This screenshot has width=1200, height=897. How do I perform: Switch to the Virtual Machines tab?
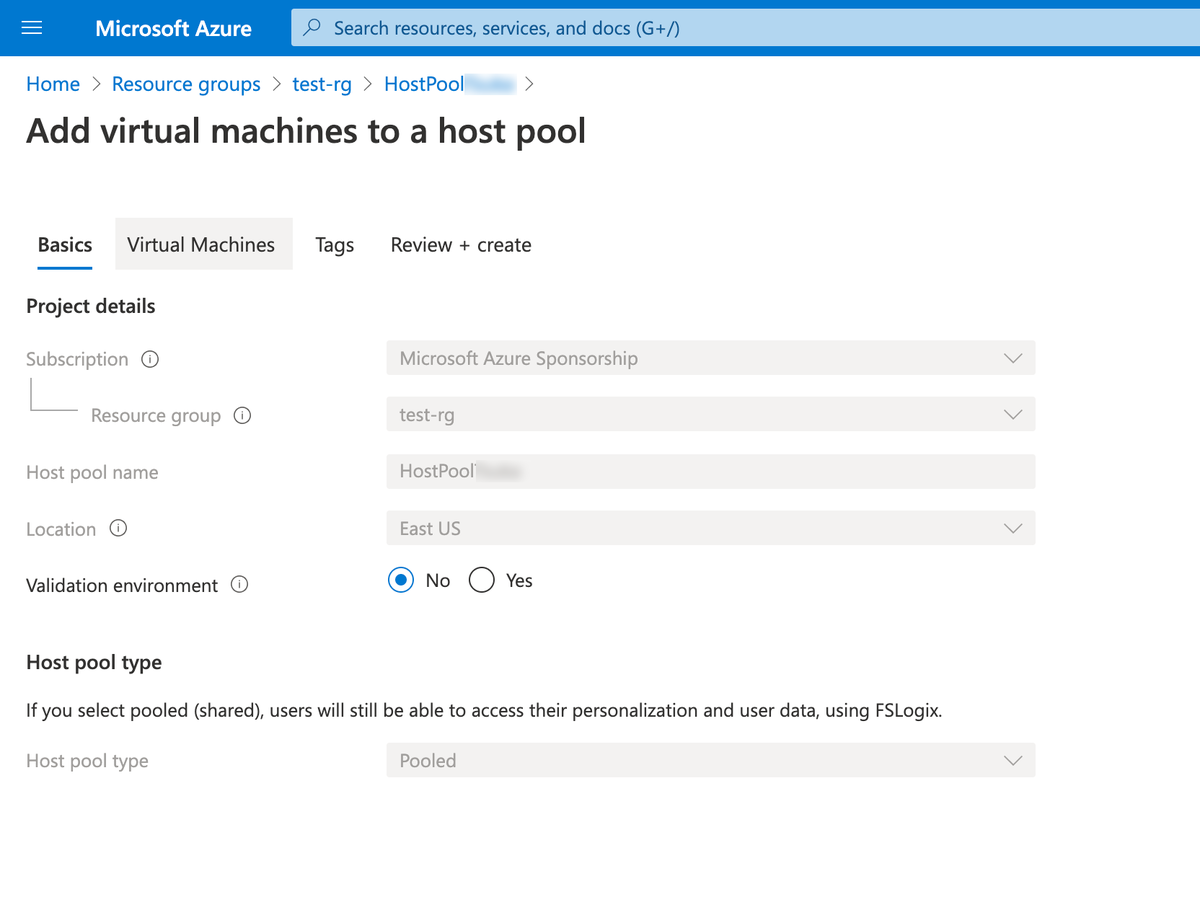coord(204,244)
